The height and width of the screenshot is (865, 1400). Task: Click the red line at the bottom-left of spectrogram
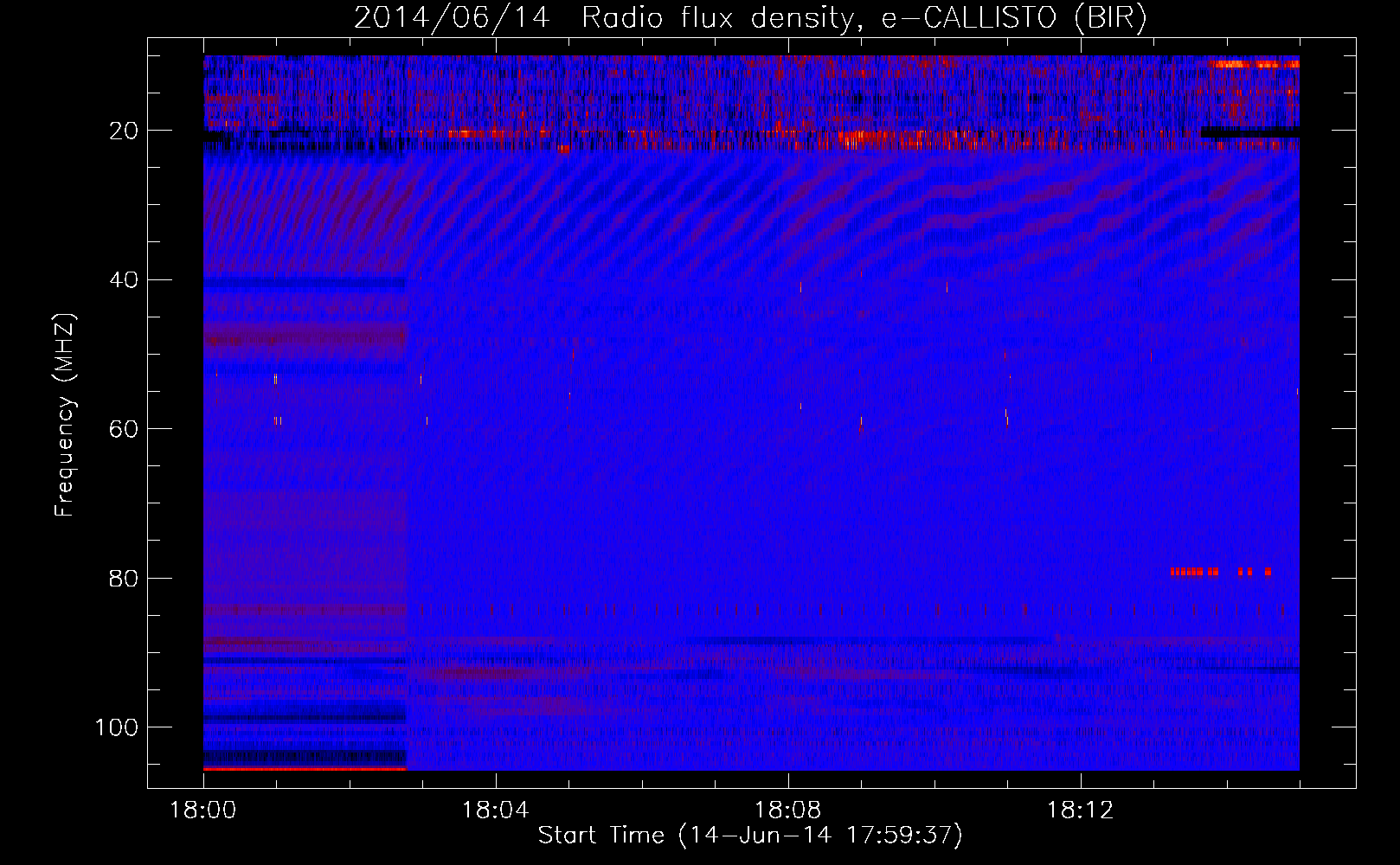[x=305, y=768]
